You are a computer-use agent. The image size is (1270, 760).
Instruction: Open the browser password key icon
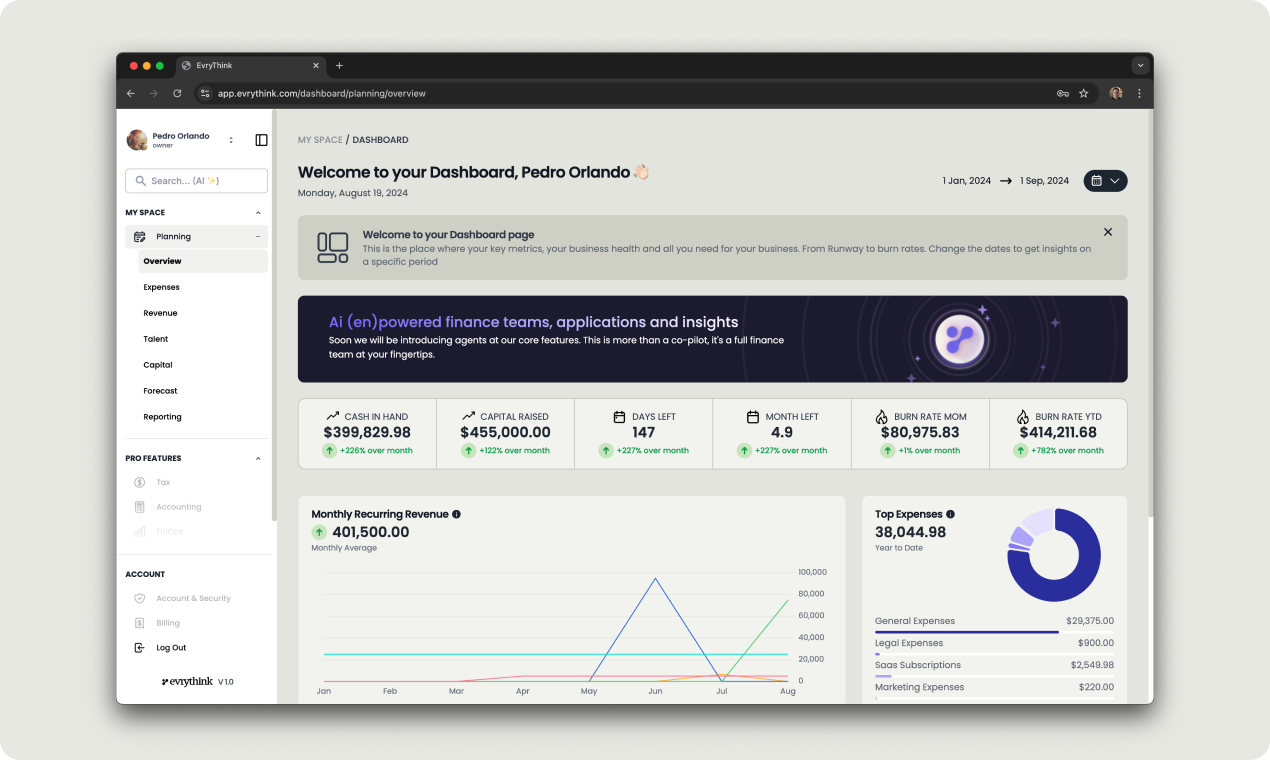tap(1063, 93)
